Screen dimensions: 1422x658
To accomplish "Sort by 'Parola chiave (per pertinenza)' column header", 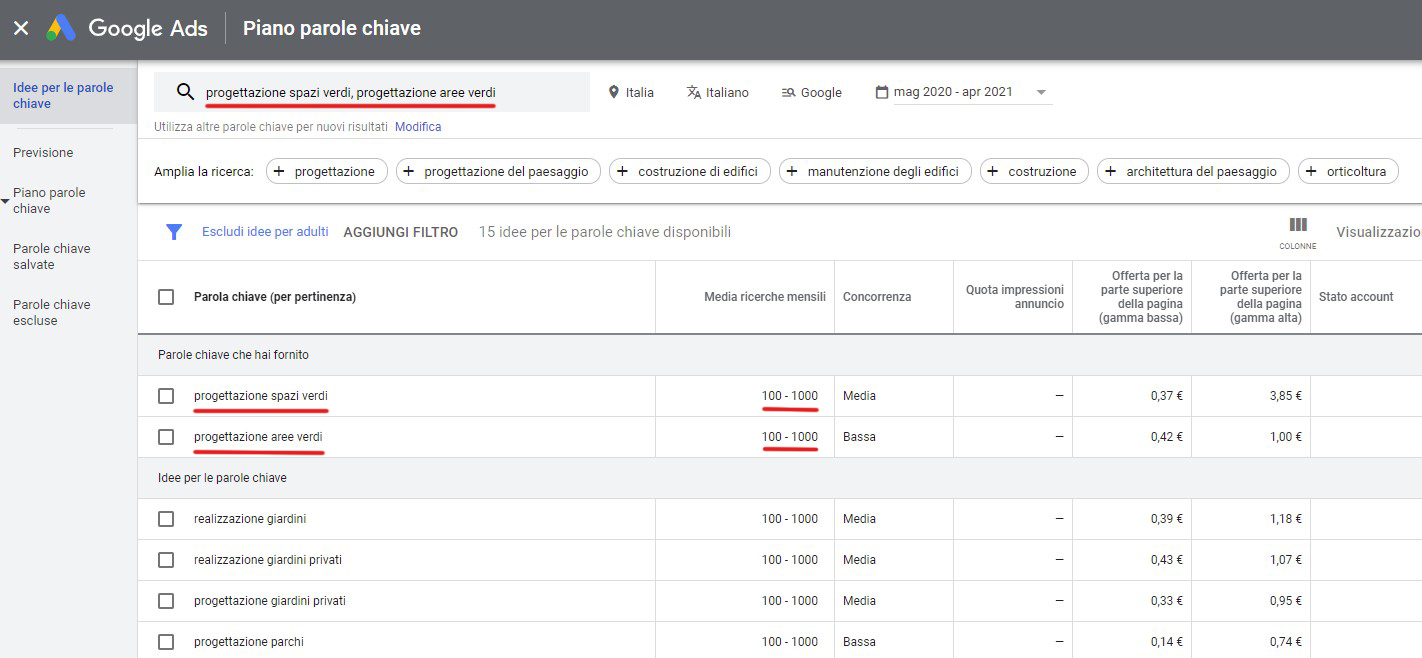I will click(275, 297).
